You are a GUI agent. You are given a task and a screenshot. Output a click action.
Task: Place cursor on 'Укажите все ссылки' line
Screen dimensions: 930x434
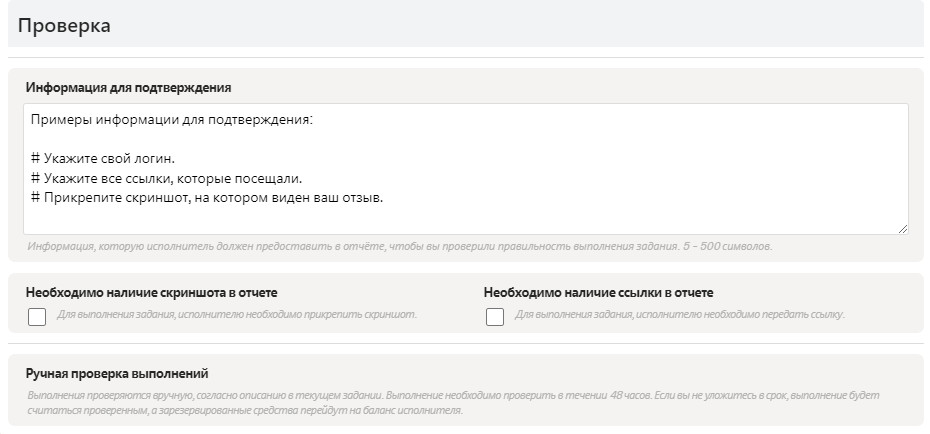[x=170, y=178]
